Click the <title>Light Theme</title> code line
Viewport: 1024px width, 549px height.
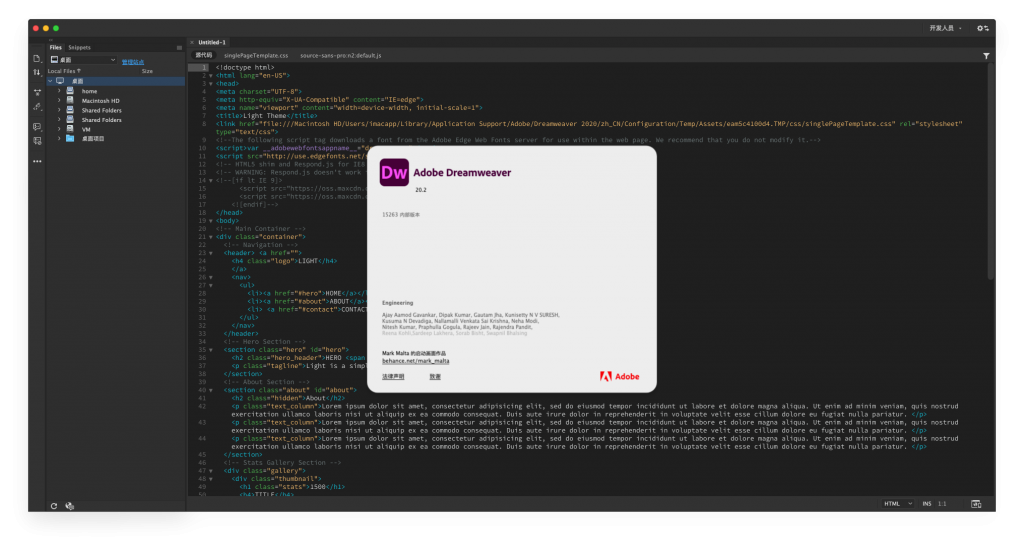coord(266,116)
